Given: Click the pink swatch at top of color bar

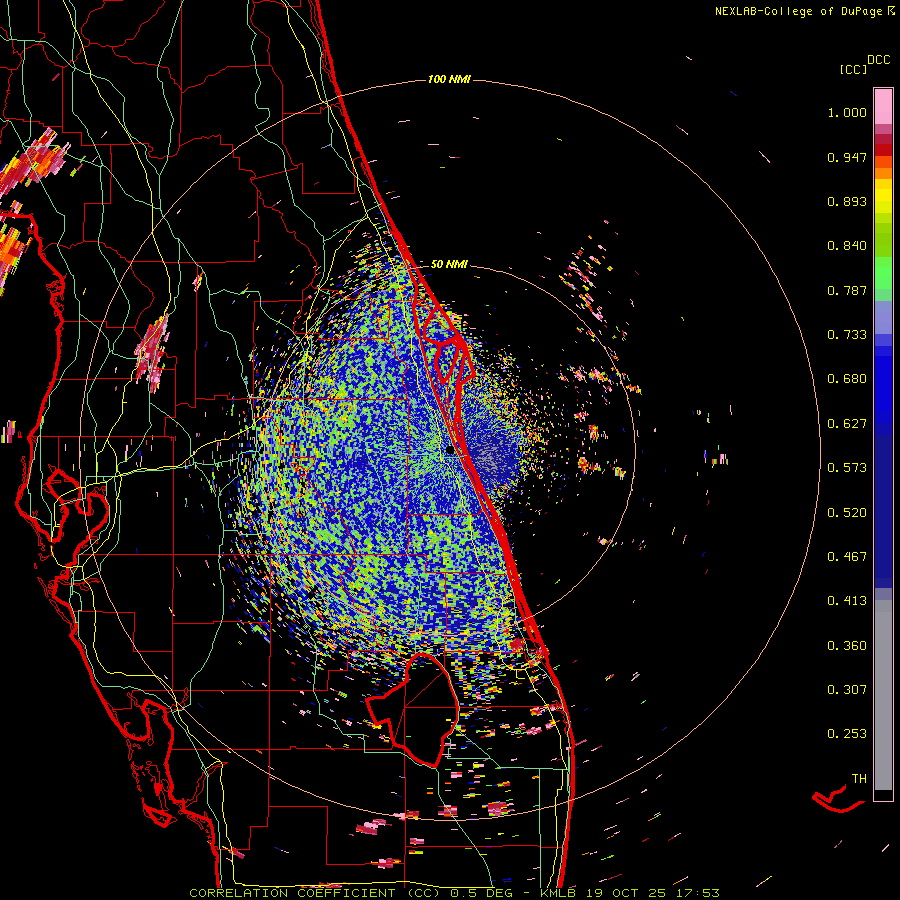Looking at the screenshot, I should click(x=883, y=106).
